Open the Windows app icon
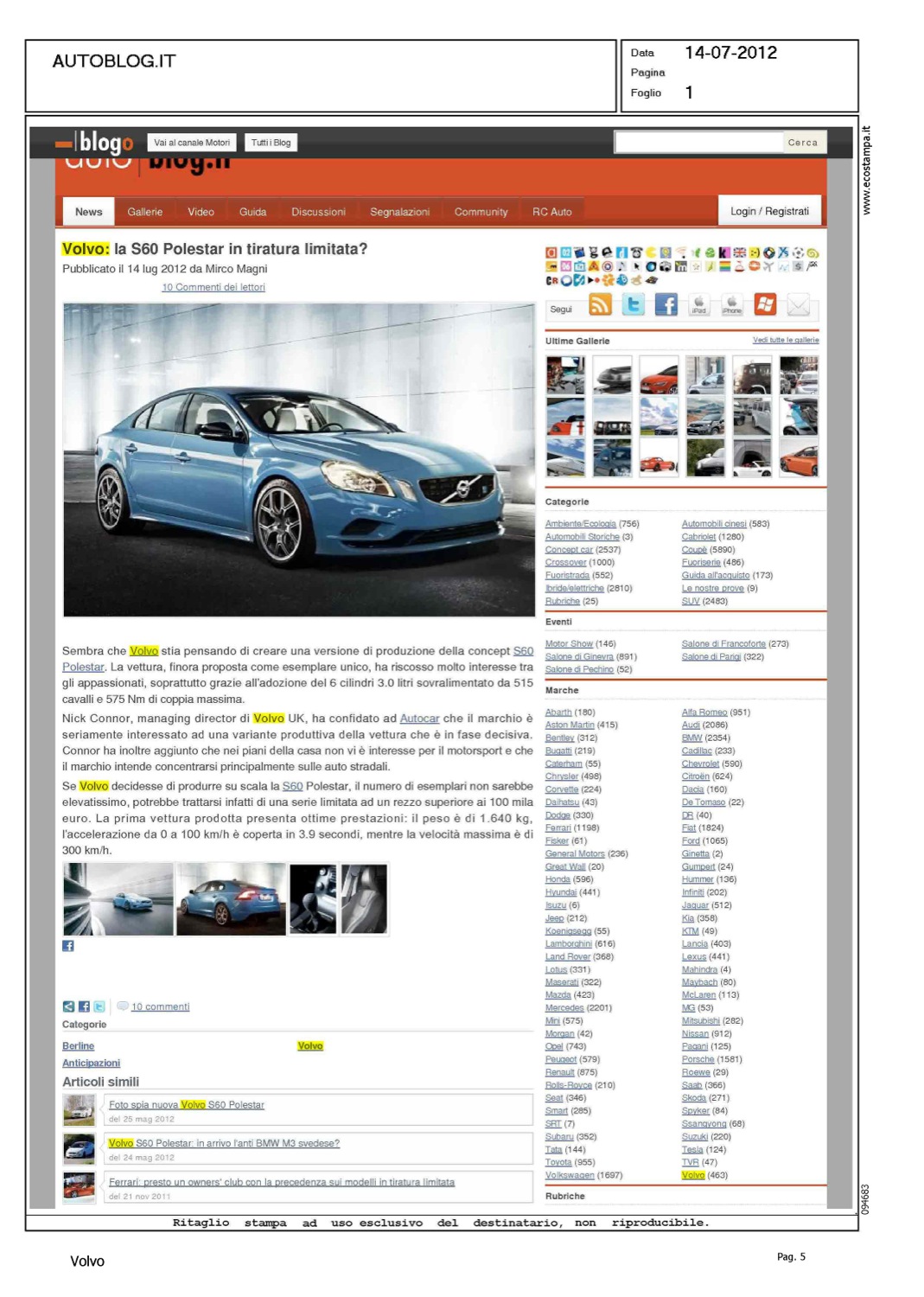924x1297 pixels. click(x=765, y=305)
